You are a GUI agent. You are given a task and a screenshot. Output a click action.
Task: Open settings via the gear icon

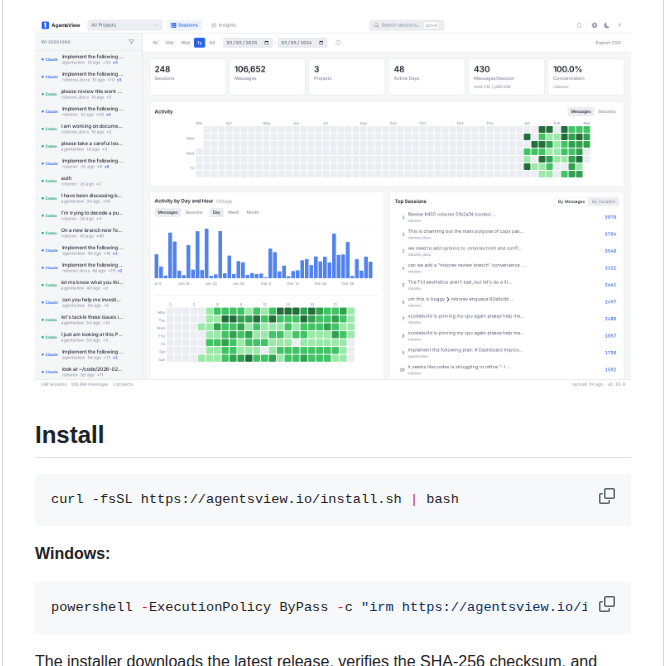pos(594,24)
